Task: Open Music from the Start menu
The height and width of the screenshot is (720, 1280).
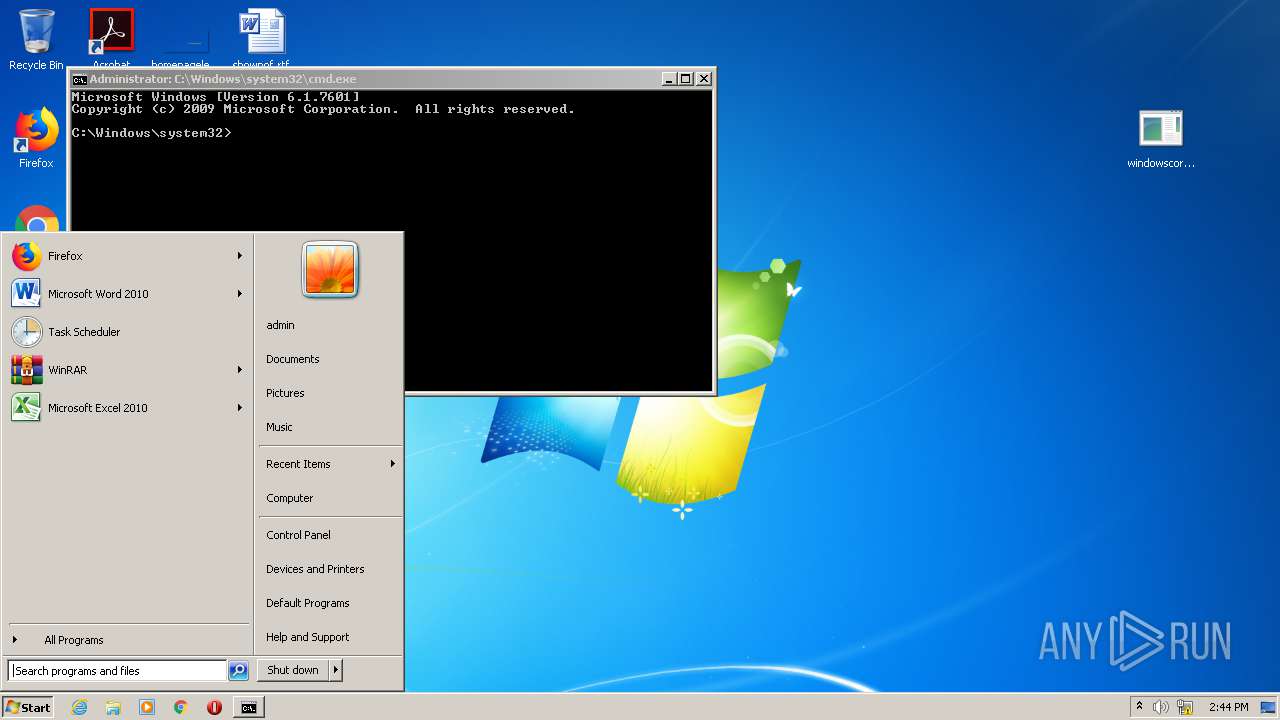Action: [x=279, y=427]
